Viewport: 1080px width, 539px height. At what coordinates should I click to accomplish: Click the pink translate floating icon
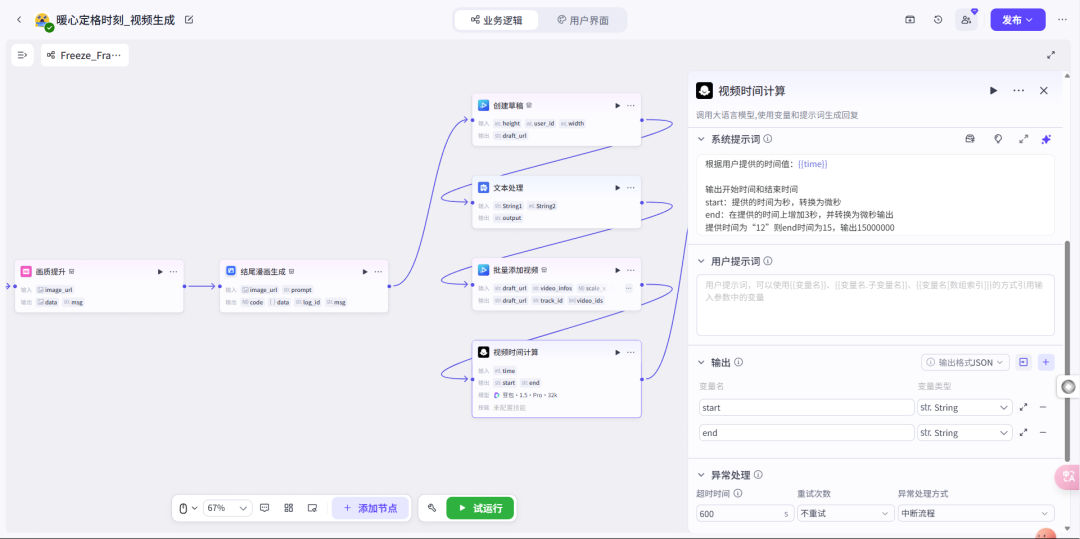point(1068,476)
